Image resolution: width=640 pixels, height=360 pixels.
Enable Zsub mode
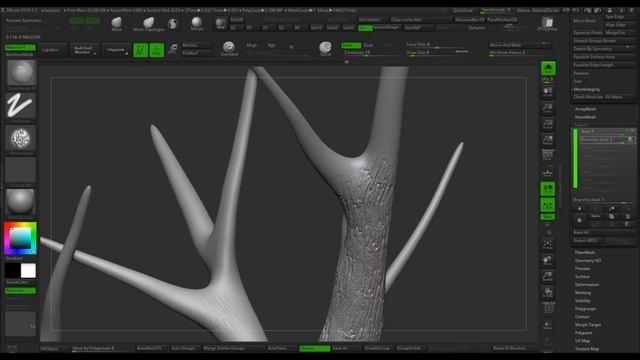(x=369, y=45)
